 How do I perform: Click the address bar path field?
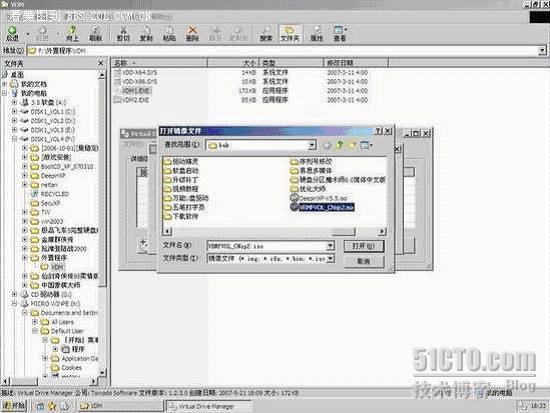pos(282,51)
